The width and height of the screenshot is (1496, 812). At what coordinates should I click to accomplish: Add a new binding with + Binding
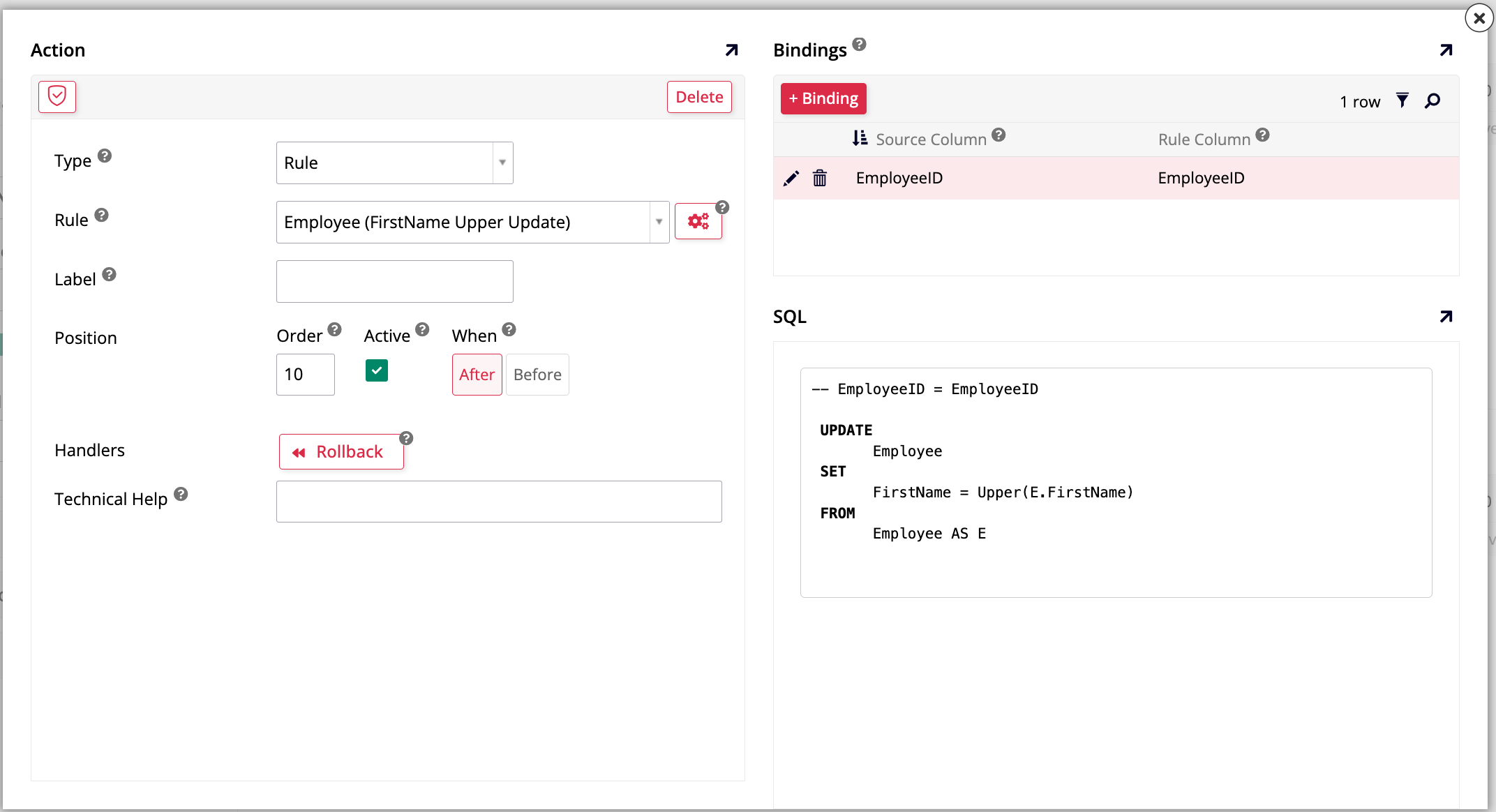[x=823, y=98]
